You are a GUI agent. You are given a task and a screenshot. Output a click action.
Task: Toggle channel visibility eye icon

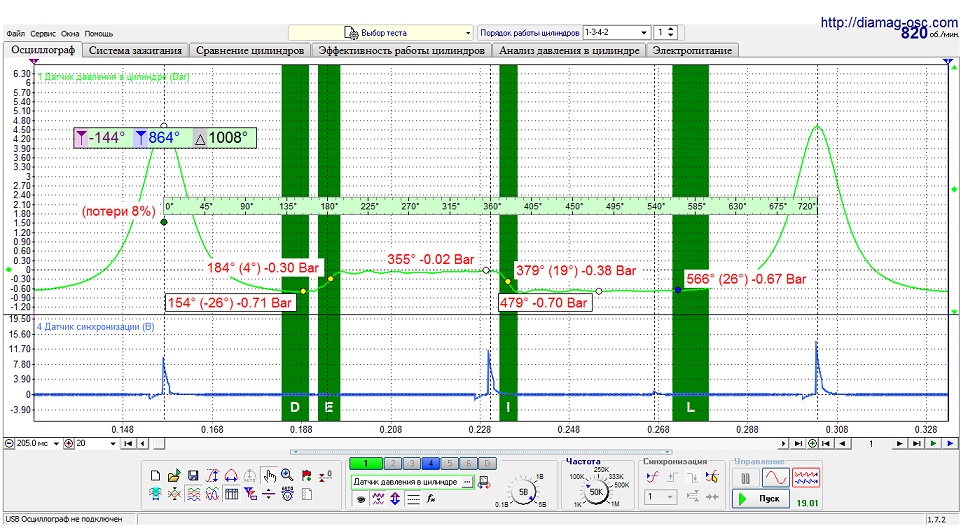click(361, 498)
